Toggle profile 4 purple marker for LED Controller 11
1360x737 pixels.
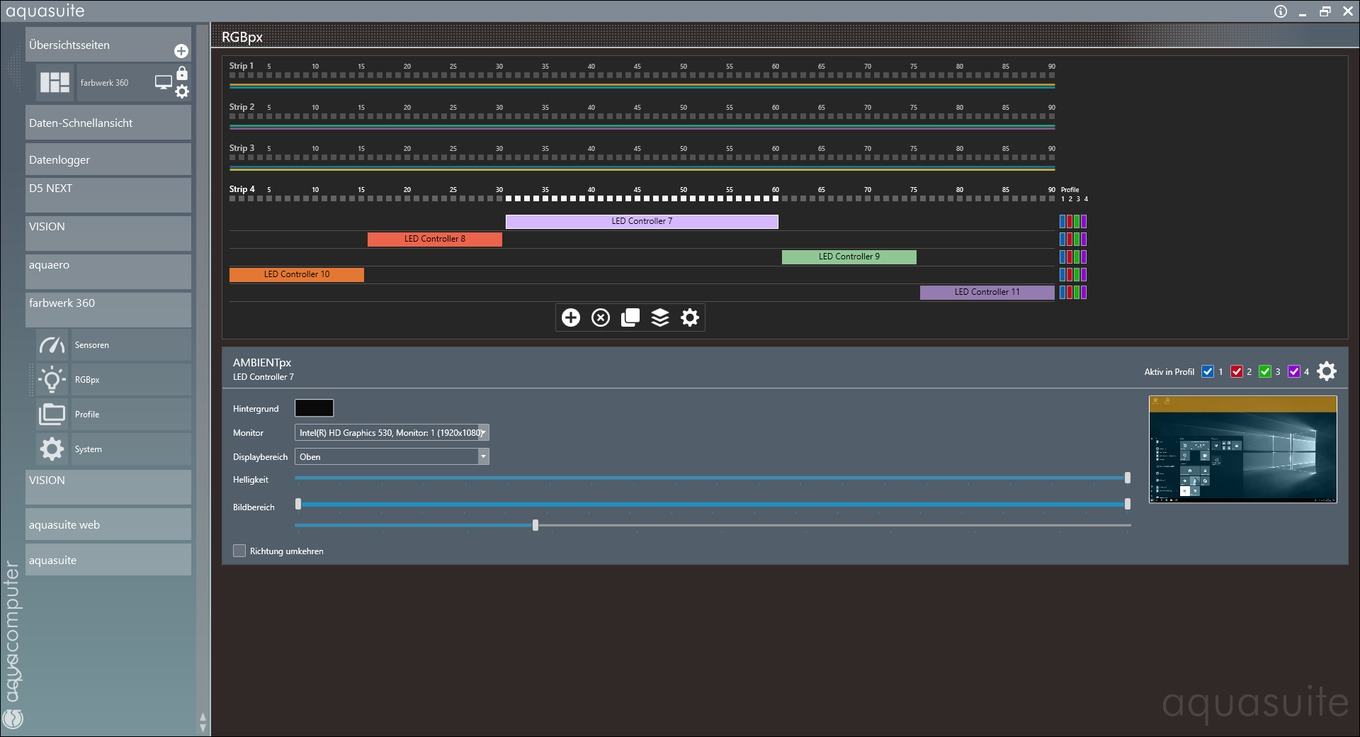(1084, 292)
